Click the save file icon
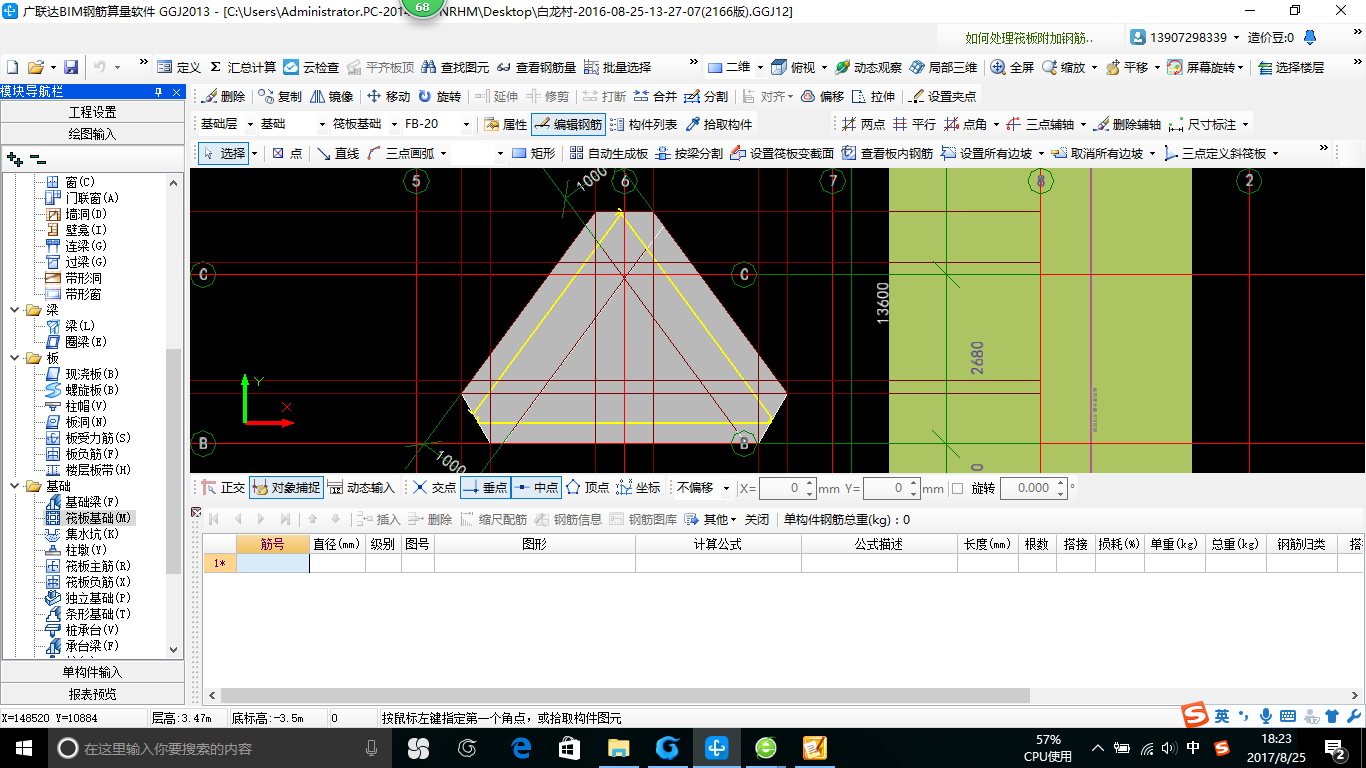The image size is (1366, 768). click(x=71, y=67)
